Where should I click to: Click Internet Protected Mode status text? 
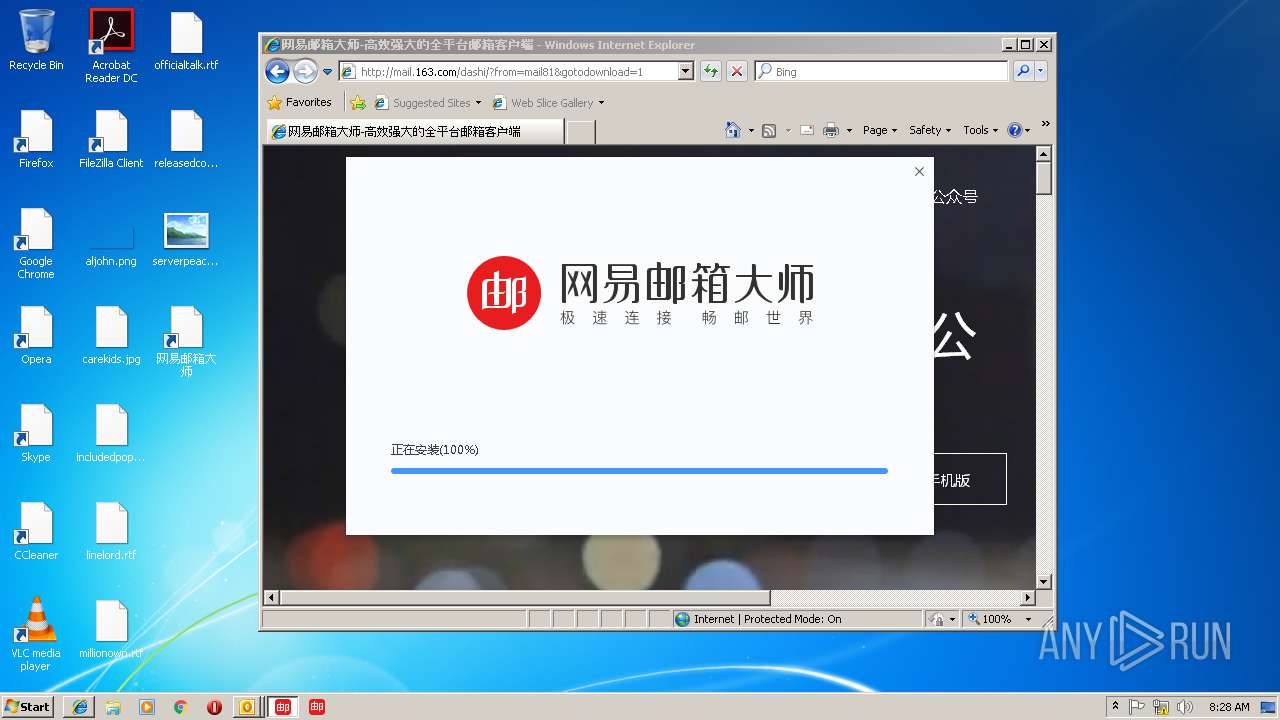pos(768,619)
